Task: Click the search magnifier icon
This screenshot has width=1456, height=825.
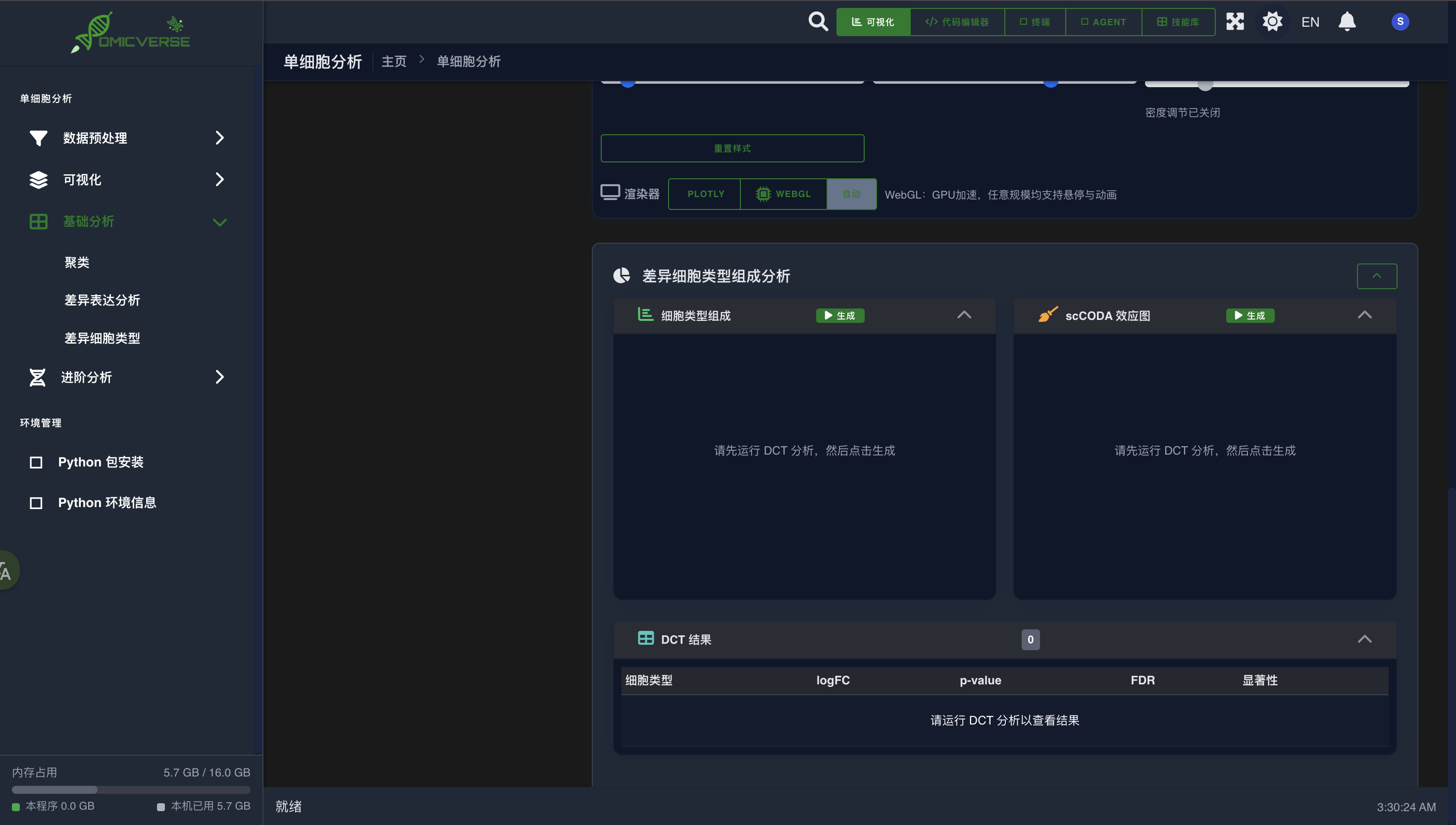Action: click(x=818, y=21)
